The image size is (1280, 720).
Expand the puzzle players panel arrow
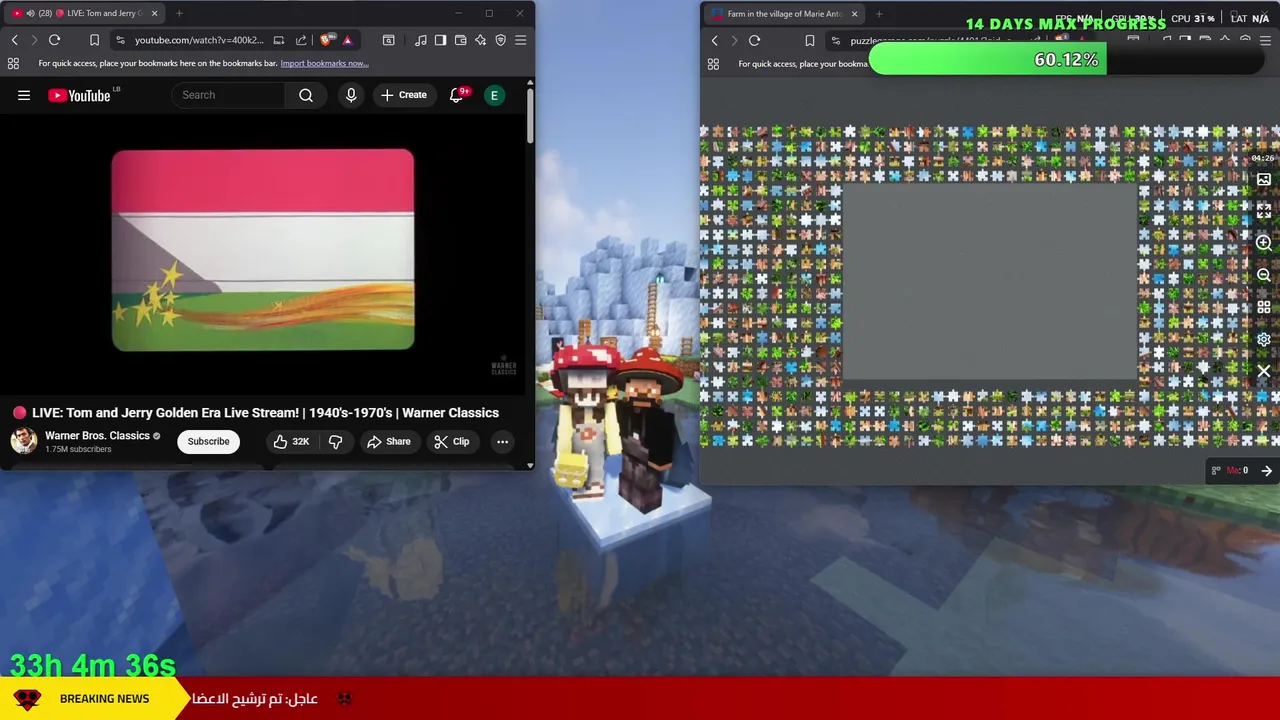point(1266,471)
